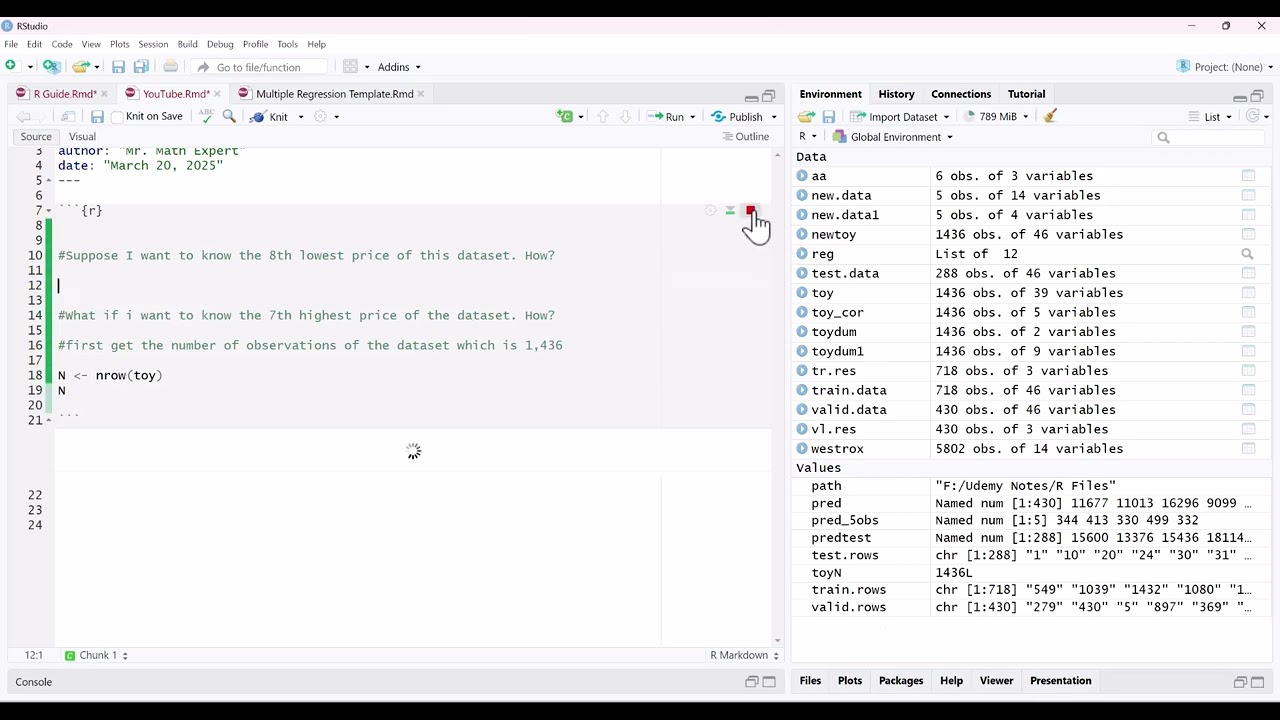The image size is (1280, 720).
Task: Open the List view dropdown
Action: 1211,117
